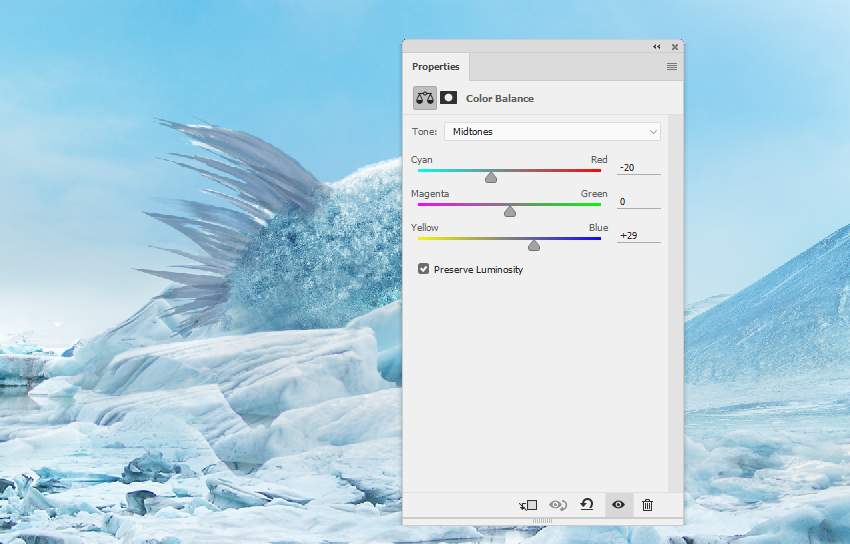Reset adjustment to defaults
The image size is (850, 544).
(587, 505)
